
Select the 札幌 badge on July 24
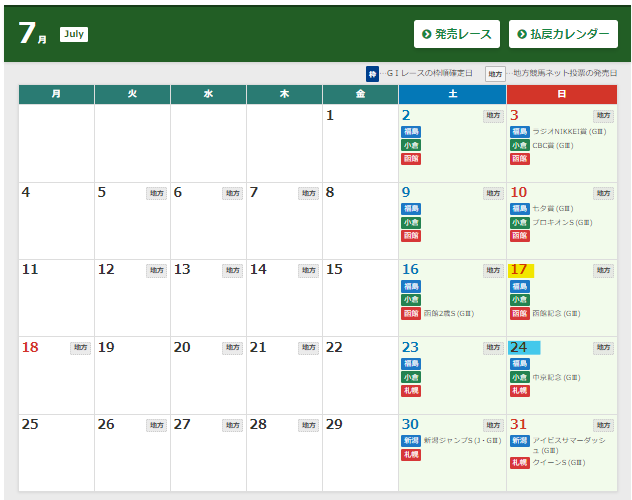520,390
